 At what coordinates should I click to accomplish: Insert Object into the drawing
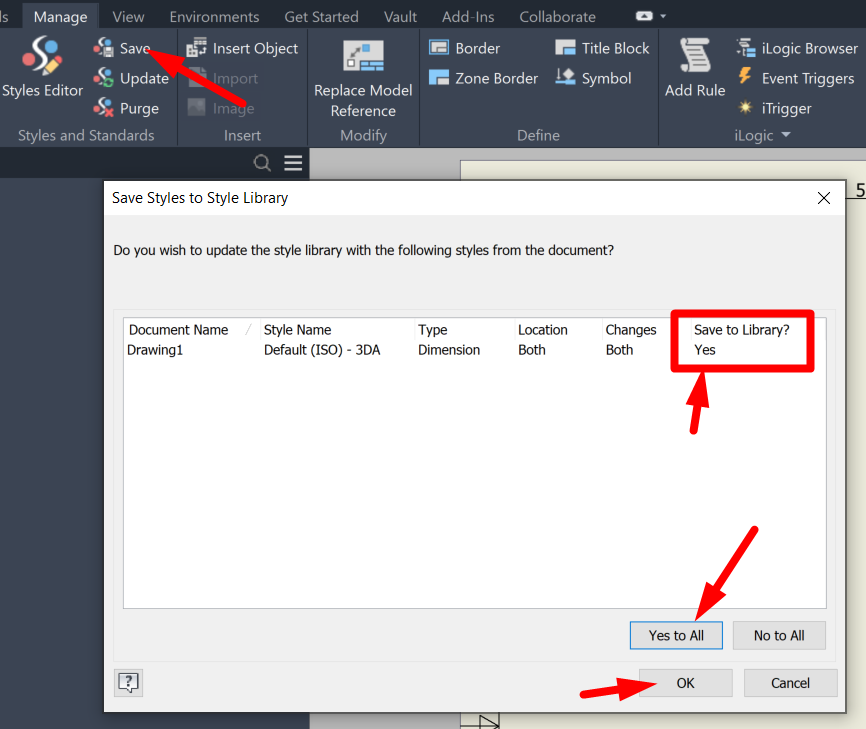[x=242, y=47]
